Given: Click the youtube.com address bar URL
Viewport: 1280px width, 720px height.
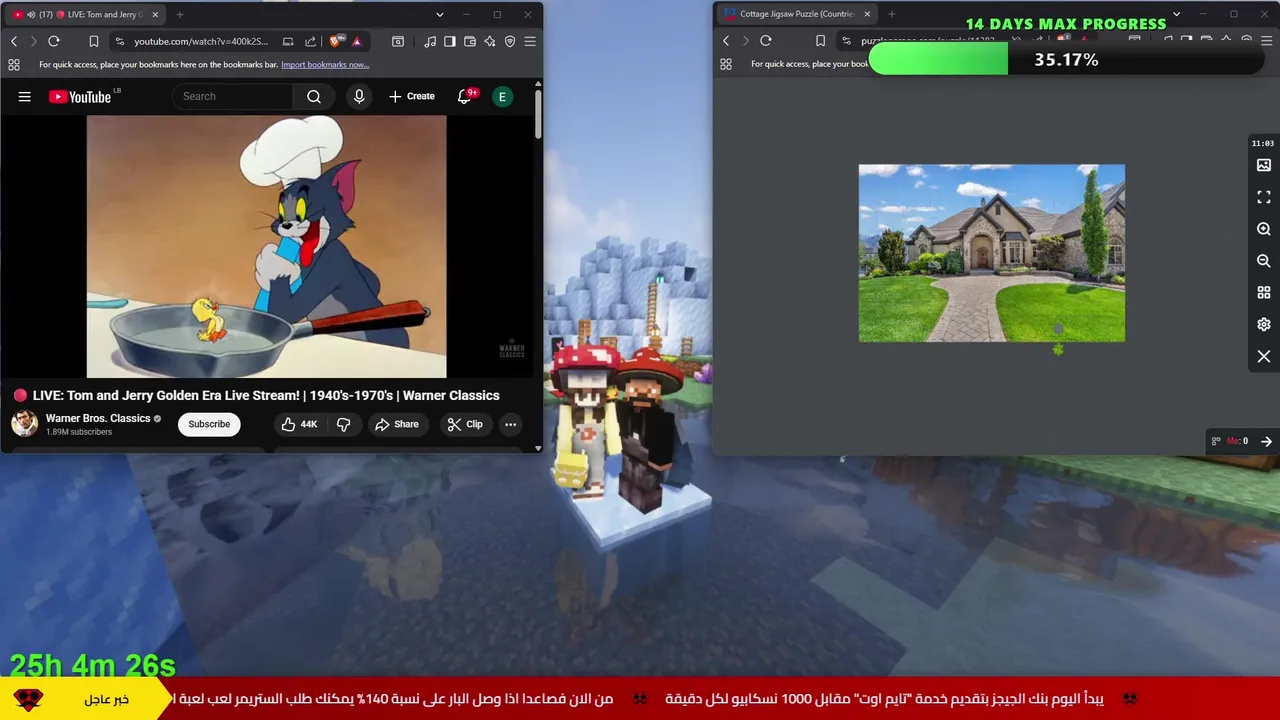Looking at the screenshot, I should [x=201, y=41].
